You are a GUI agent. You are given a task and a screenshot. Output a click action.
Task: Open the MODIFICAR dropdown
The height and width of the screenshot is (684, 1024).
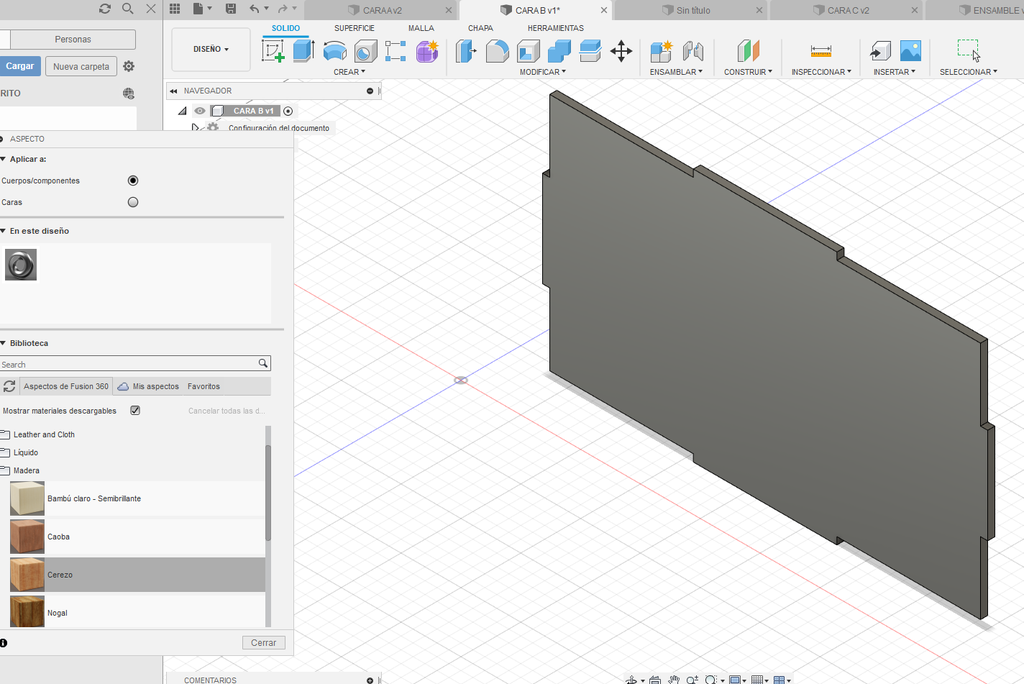point(543,72)
